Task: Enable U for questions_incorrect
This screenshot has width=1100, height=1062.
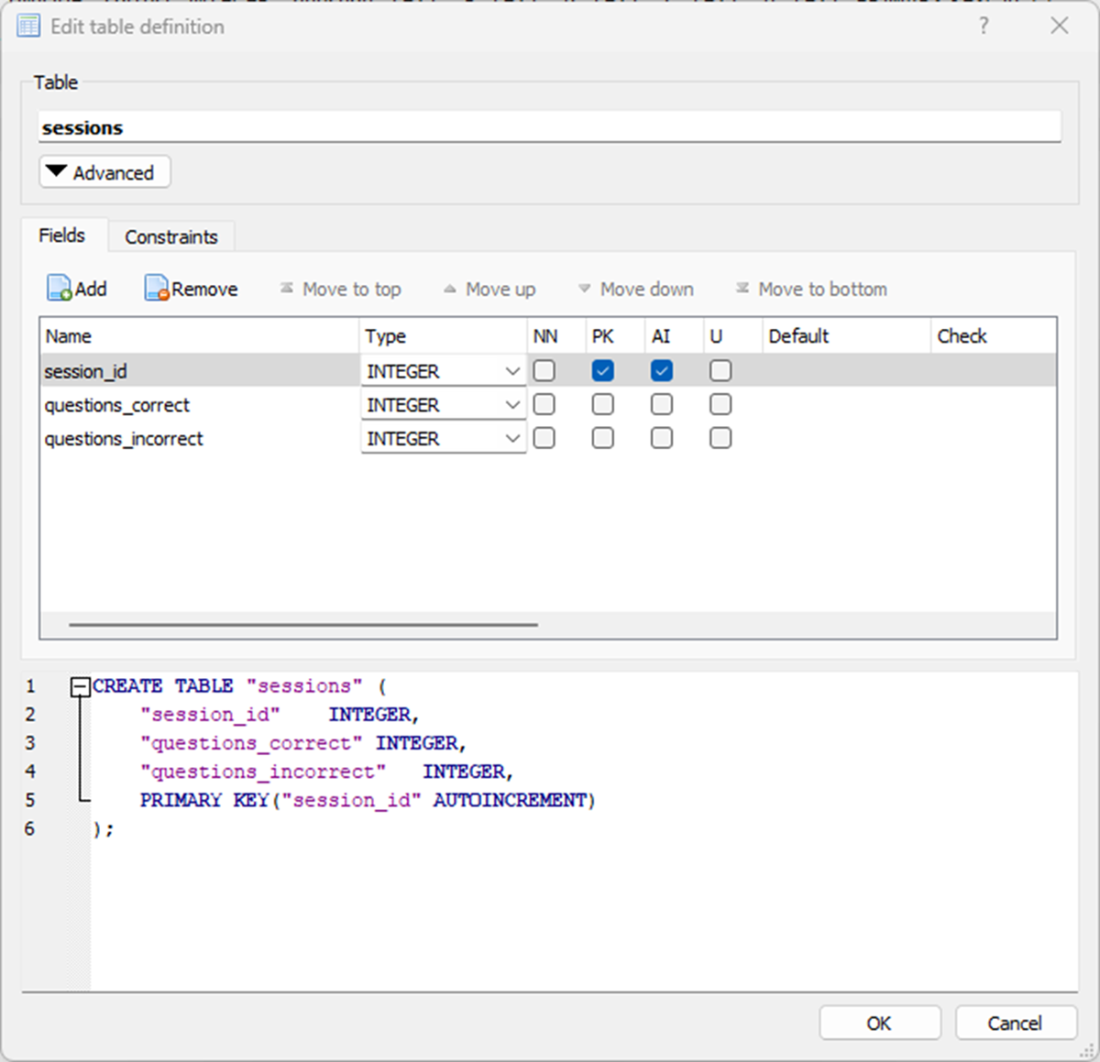Action: tap(720, 438)
